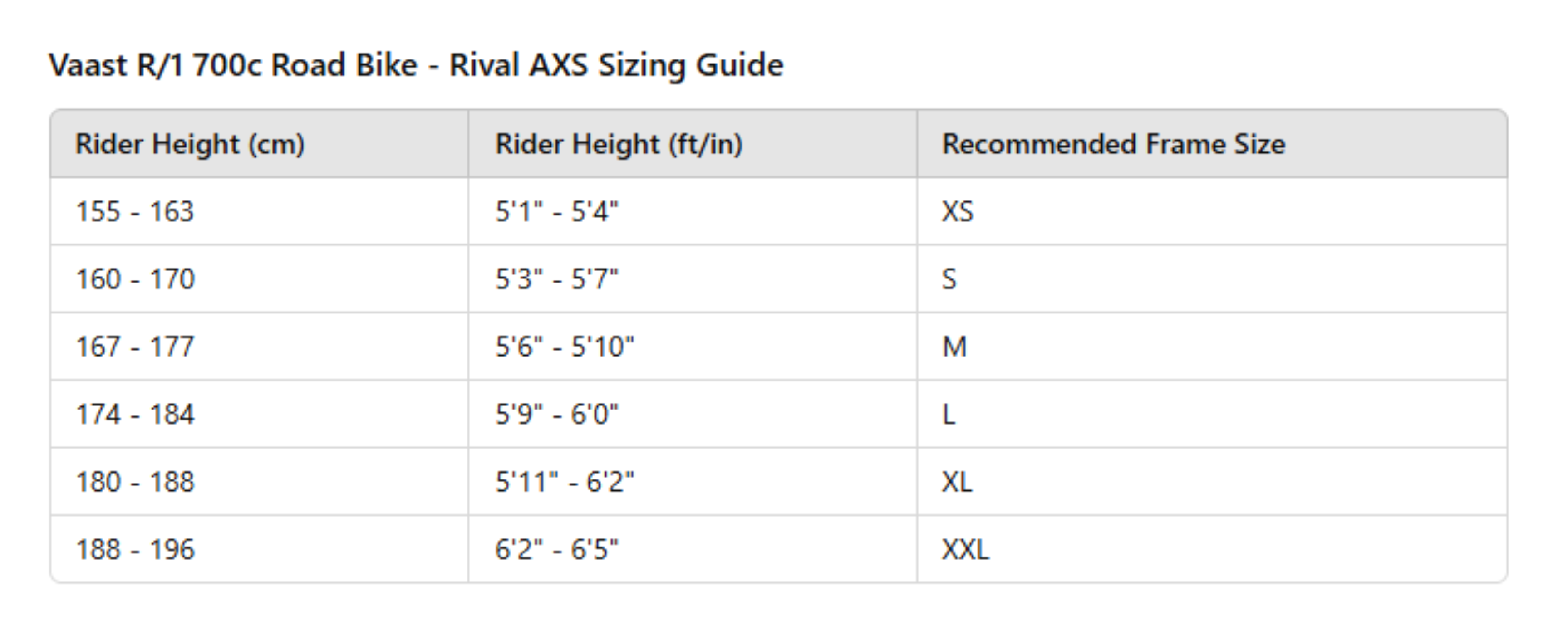This screenshot has width=1568, height=635.
Task: Click the 167 - 177 height cell
Action: [135, 347]
